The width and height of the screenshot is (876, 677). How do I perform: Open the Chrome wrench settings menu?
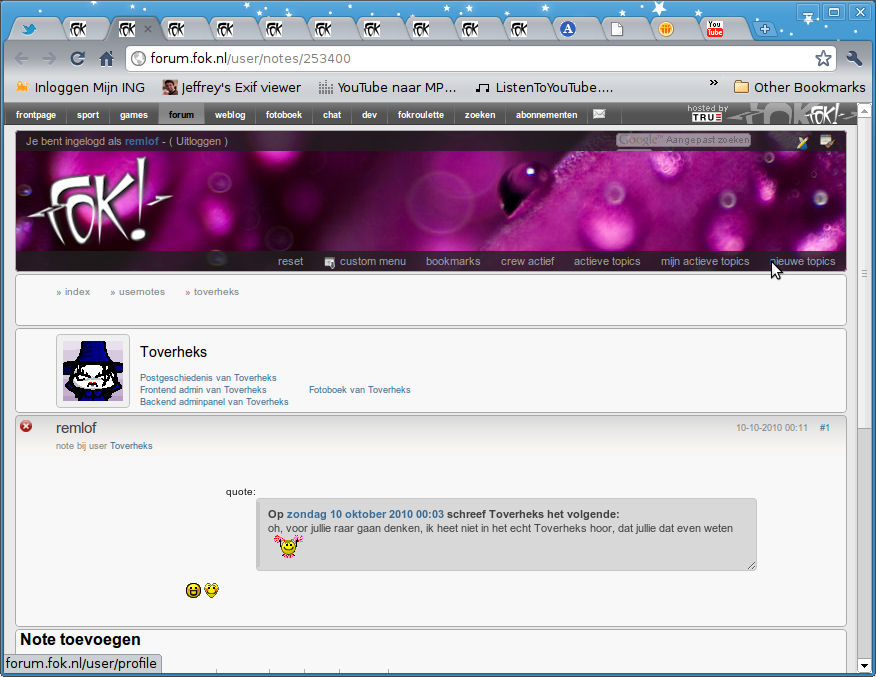click(x=854, y=58)
